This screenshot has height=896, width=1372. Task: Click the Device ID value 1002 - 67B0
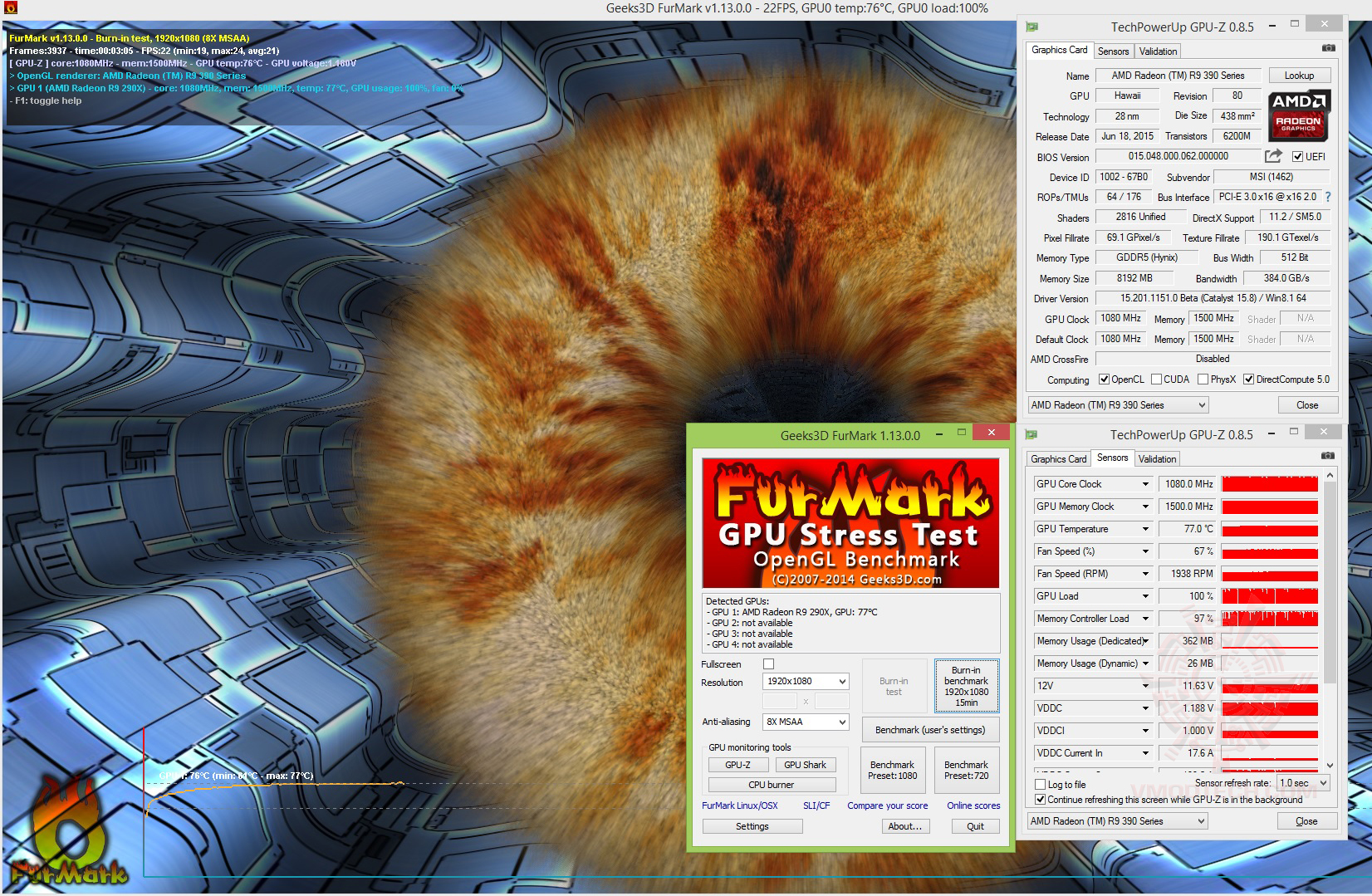(x=1124, y=177)
